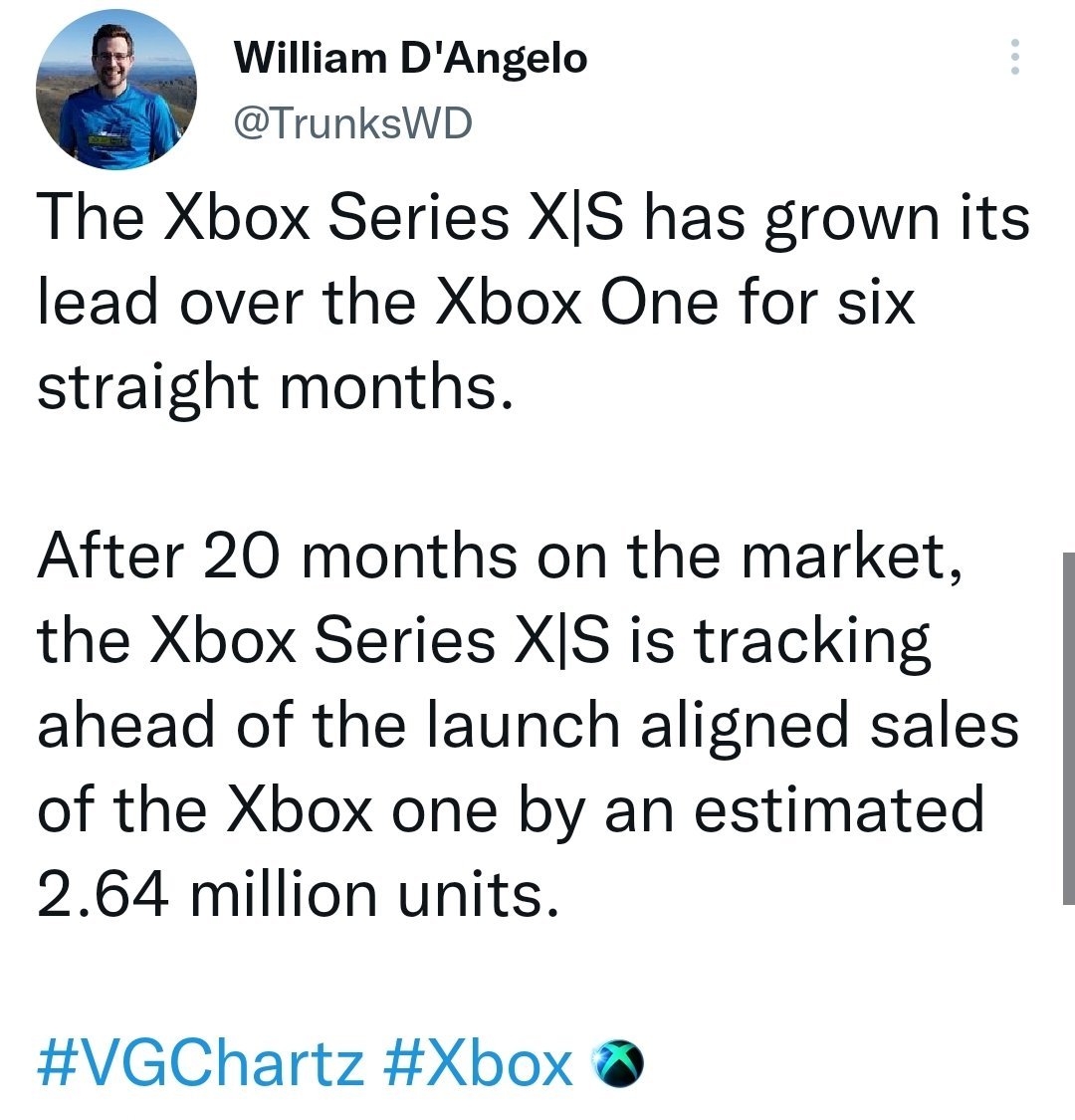The image size is (1075, 1120).
Task: Visit the @TrunksWD handle
Action: click(x=352, y=122)
